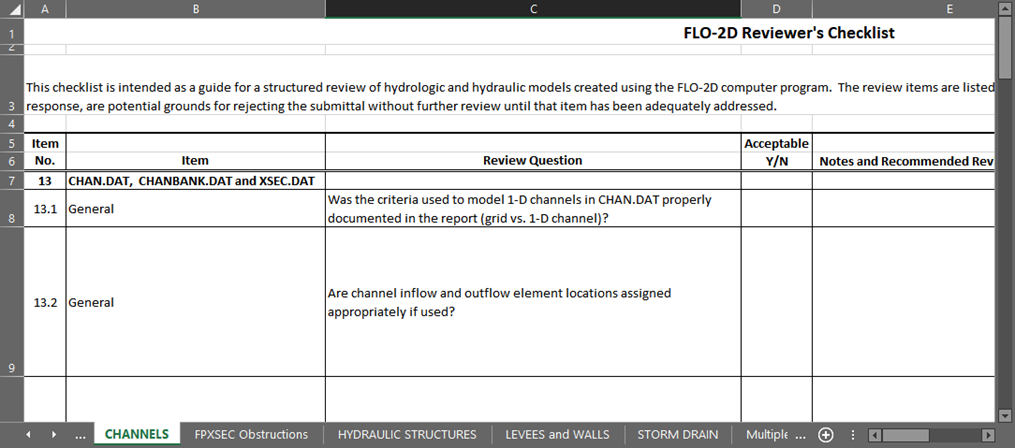Viewport: 1015px width, 448px height.
Task: Click the horizontal scrollbar left arrow
Action: [x=873, y=435]
